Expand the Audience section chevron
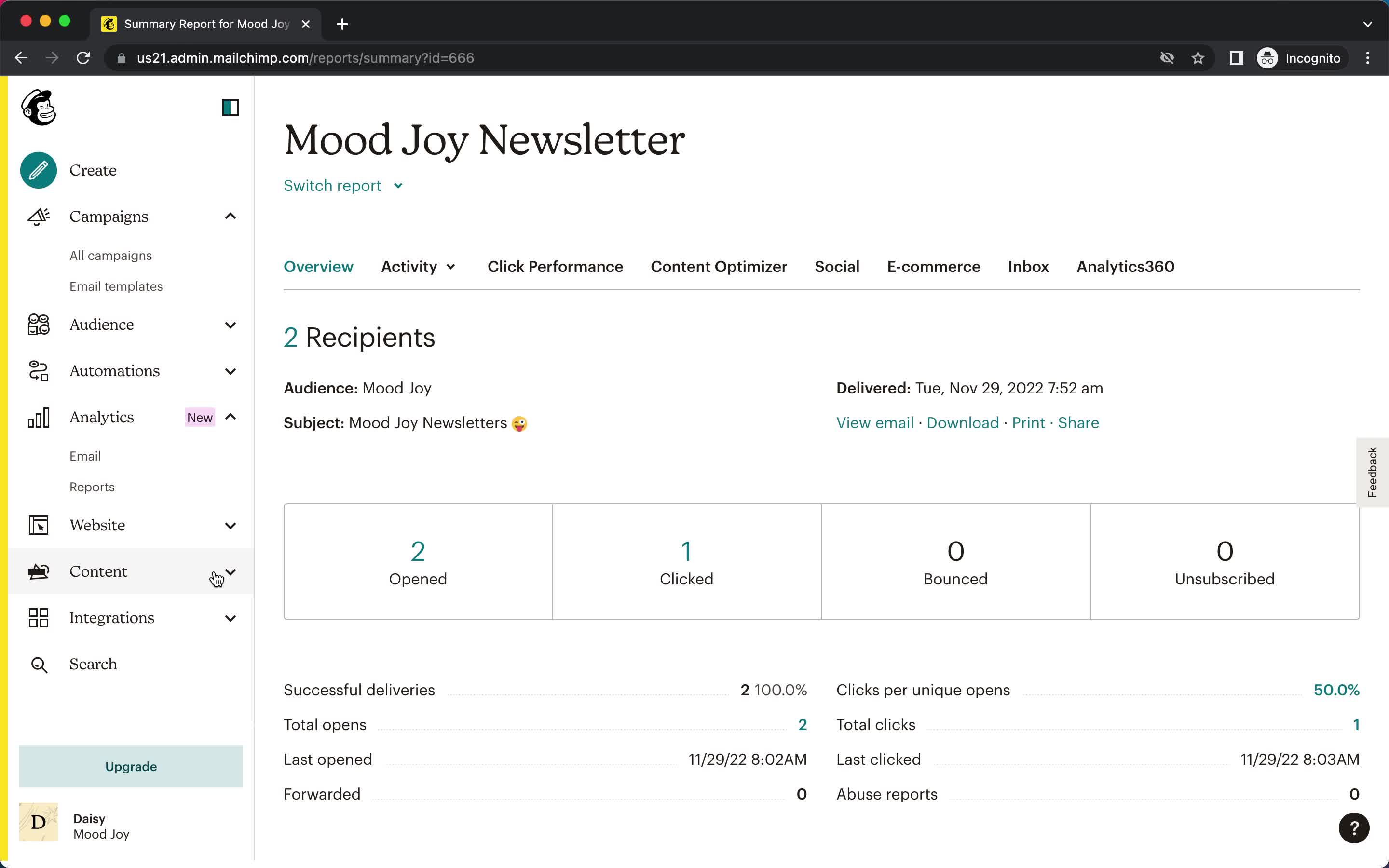1389x868 pixels. click(x=230, y=325)
